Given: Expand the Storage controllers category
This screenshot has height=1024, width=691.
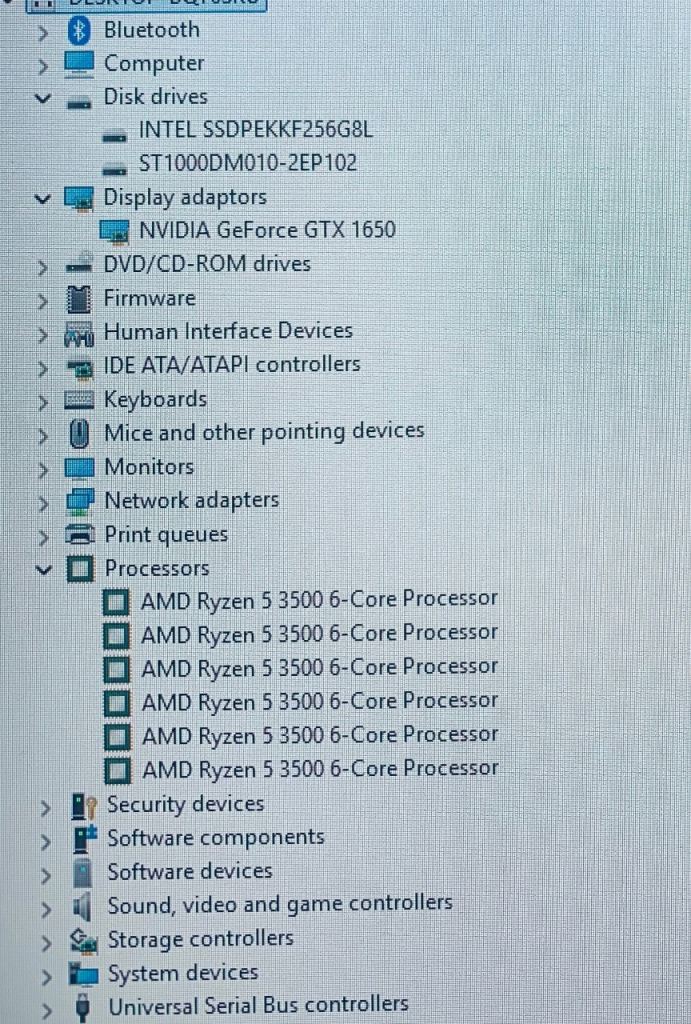Looking at the screenshot, I should click(x=45, y=941).
